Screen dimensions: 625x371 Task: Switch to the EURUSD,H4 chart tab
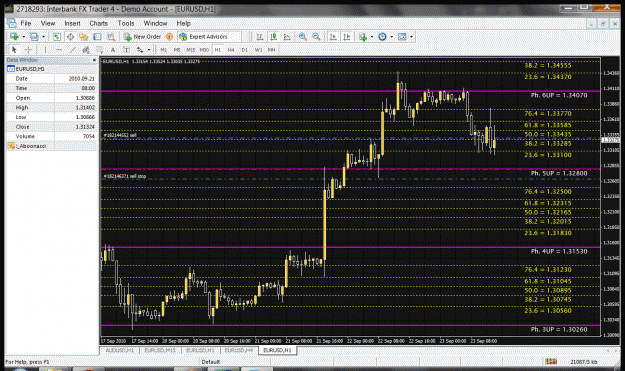tap(239, 350)
